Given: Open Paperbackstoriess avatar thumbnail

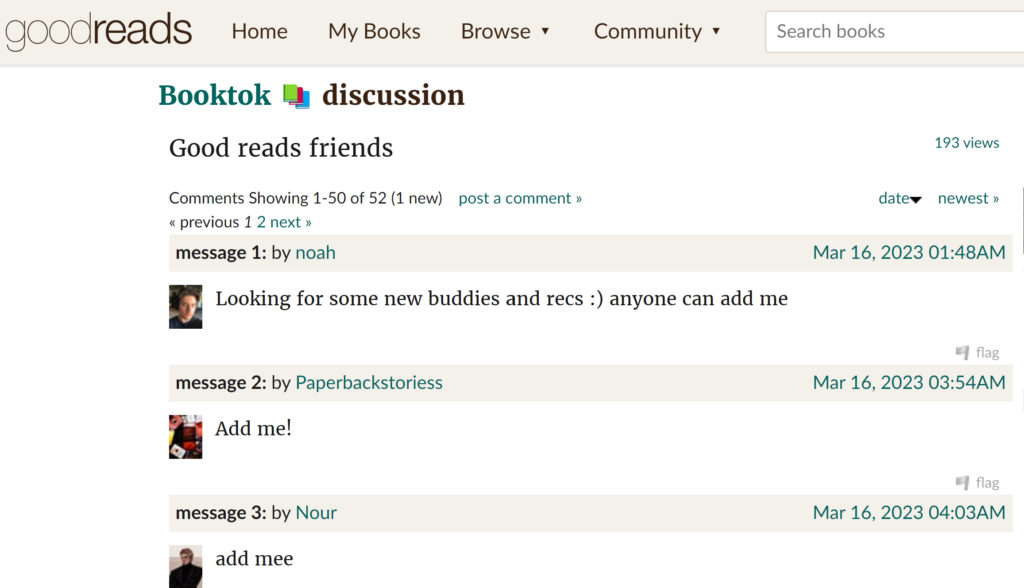Looking at the screenshot, I should (185, 436).
